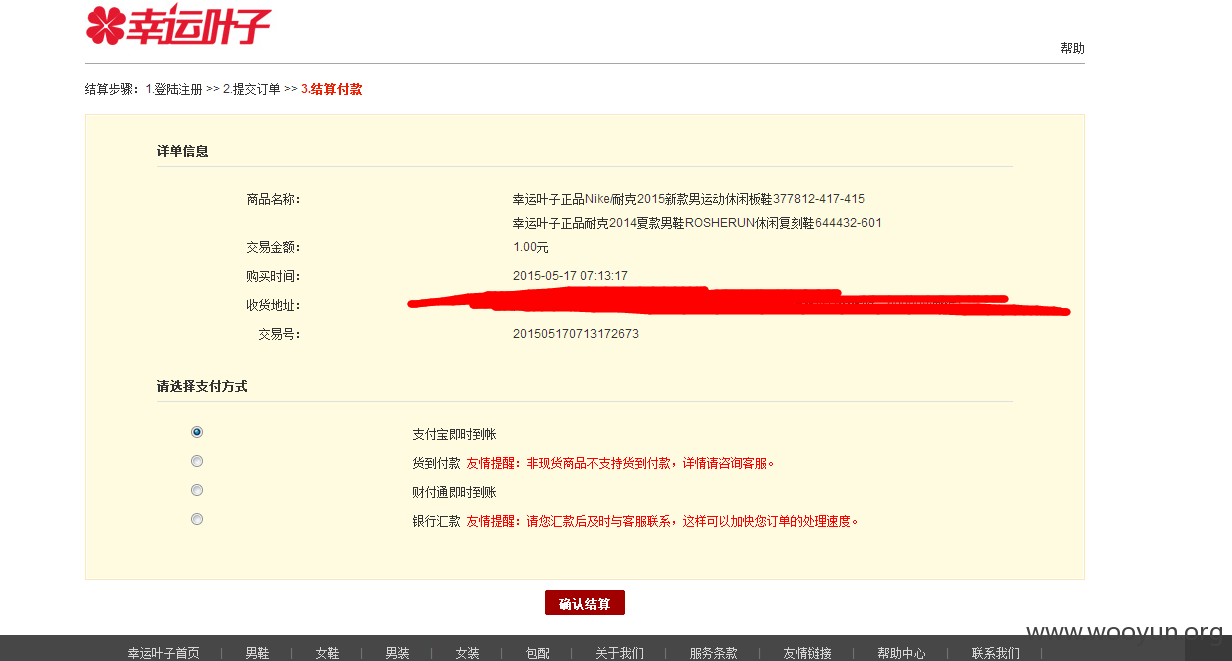
Task: Open the 帮助 link at top right
Action: coord(1072,48)
